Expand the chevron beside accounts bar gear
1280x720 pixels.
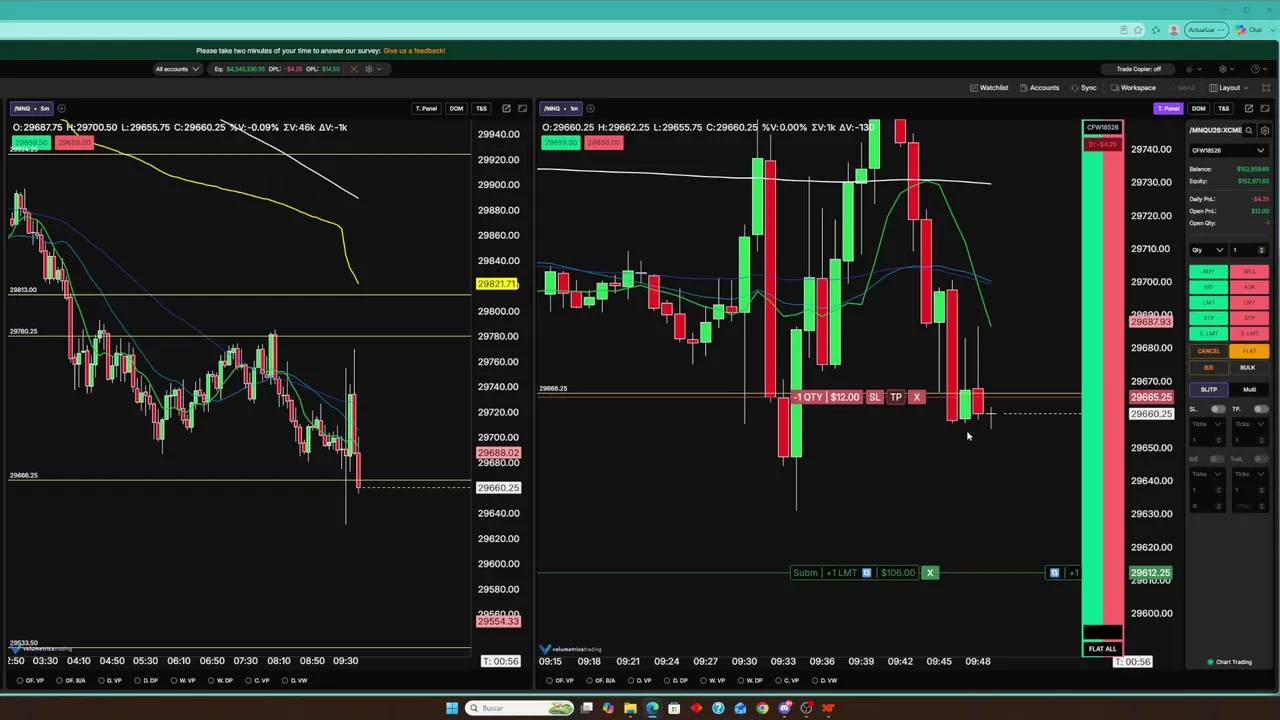coord(380,69)
